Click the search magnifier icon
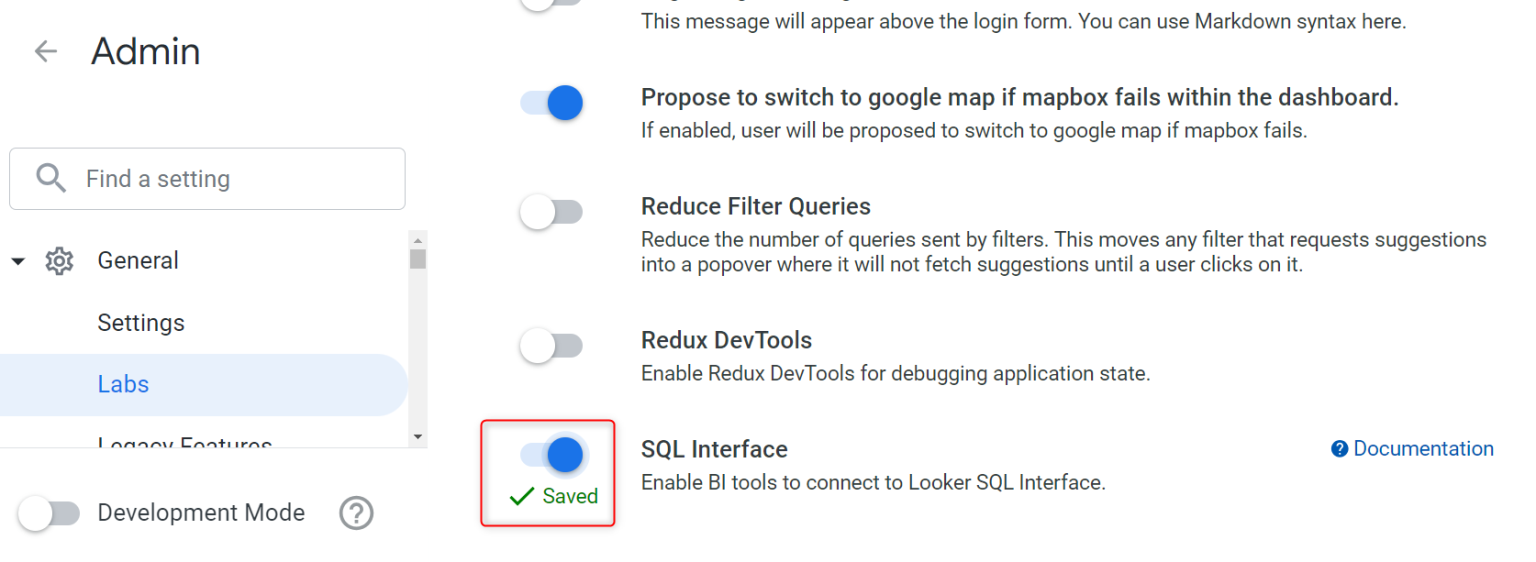The height and width of the screenshot is (562, 1536). 50,179
